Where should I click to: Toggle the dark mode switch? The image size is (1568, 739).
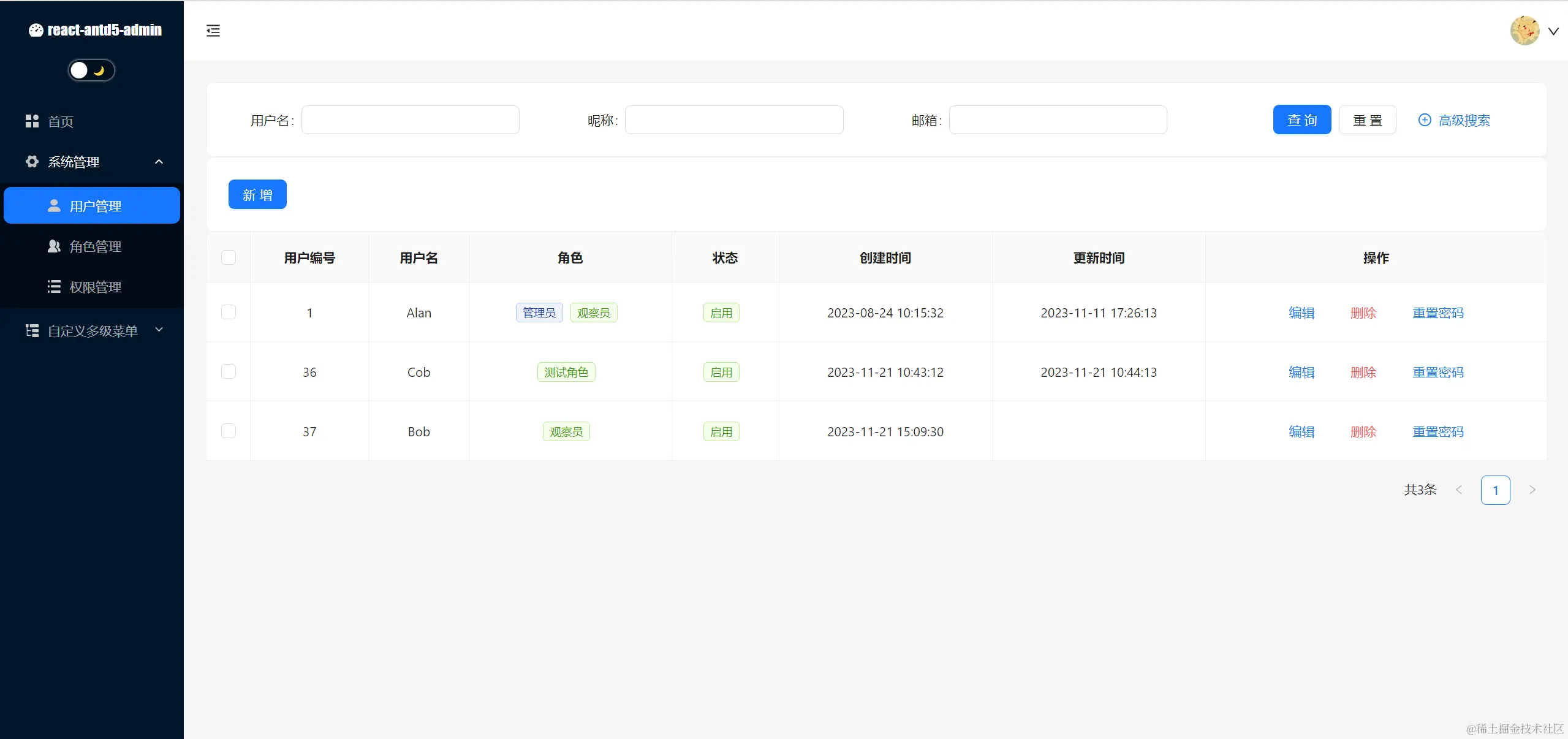91,70
